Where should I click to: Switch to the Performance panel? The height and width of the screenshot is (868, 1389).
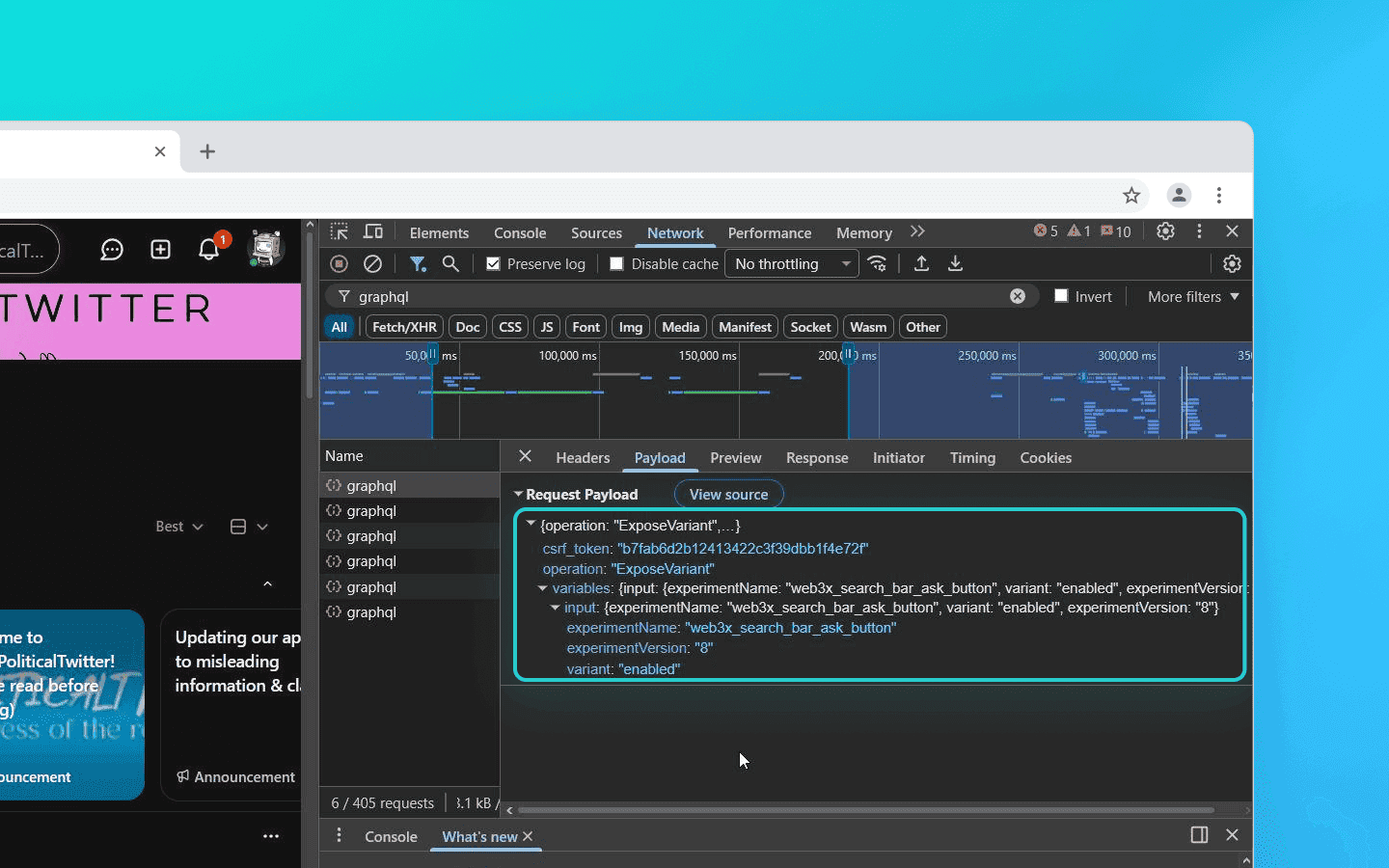[x=769, y=233]
